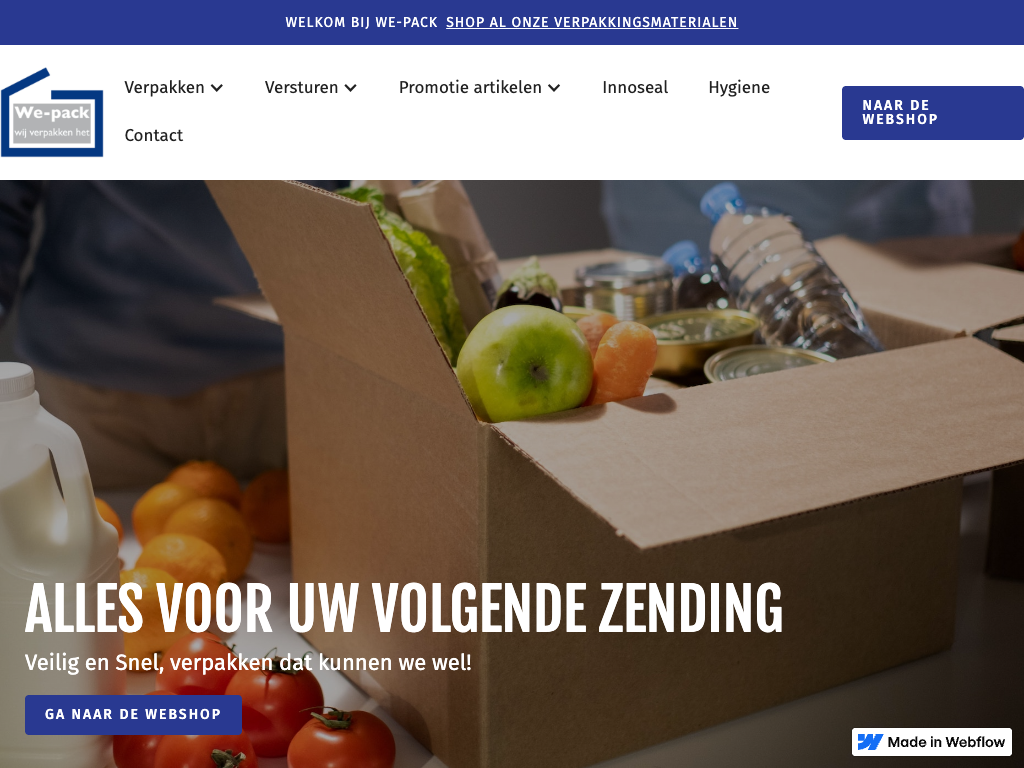Open the Promotie artikelen menu
1024x768 pixels.
[470, 88]
